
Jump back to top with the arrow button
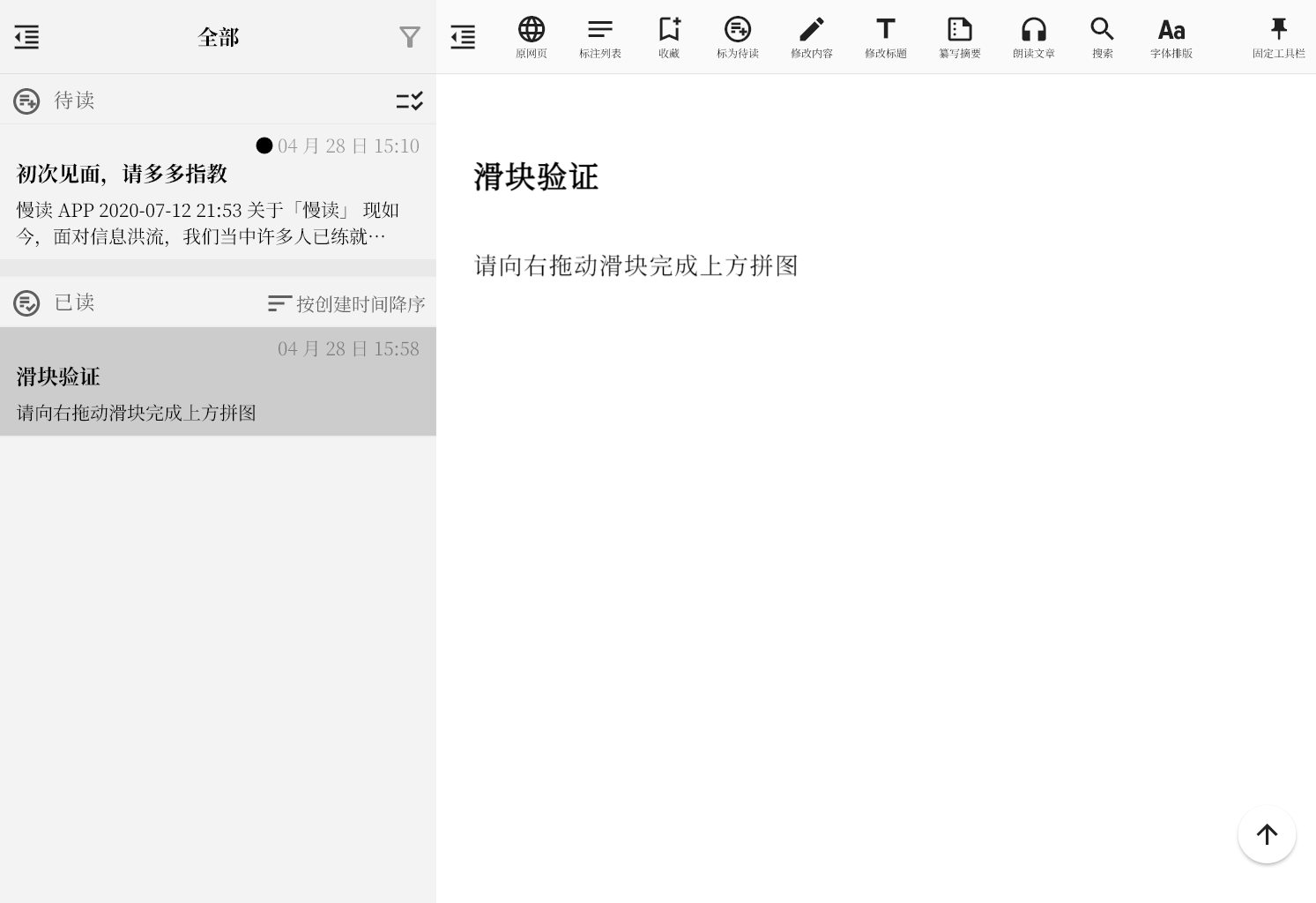1267,834
